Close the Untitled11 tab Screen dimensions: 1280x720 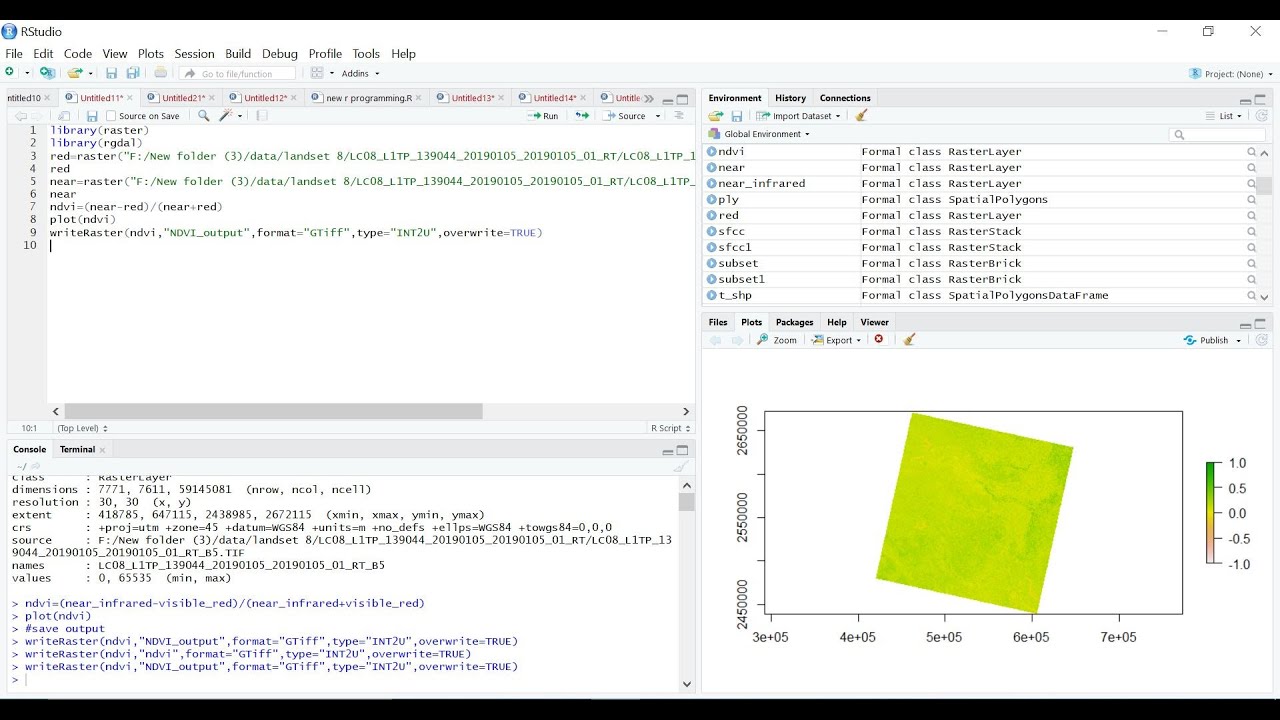click(x=130, y=98)
